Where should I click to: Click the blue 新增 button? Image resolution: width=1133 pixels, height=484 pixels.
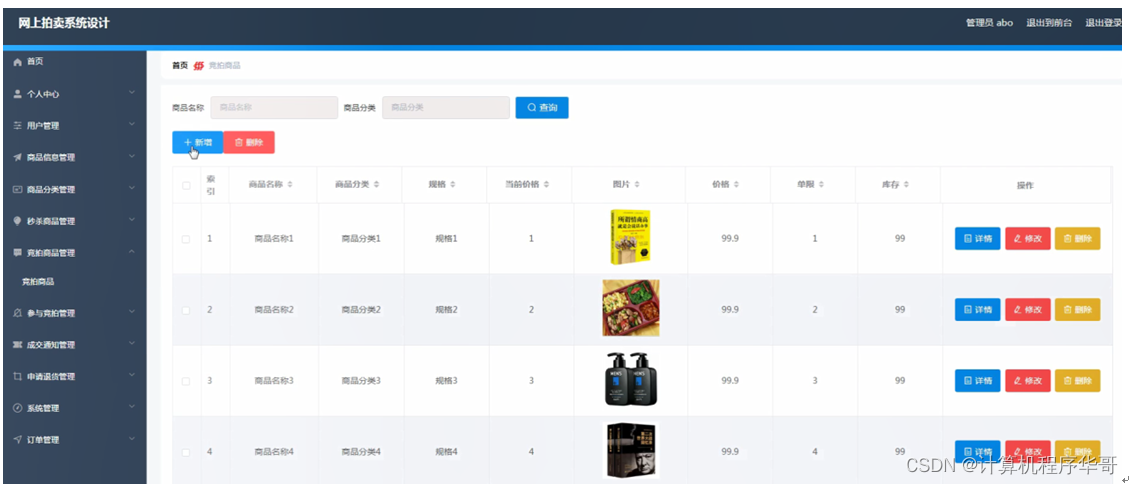click(x=197, y=142)
